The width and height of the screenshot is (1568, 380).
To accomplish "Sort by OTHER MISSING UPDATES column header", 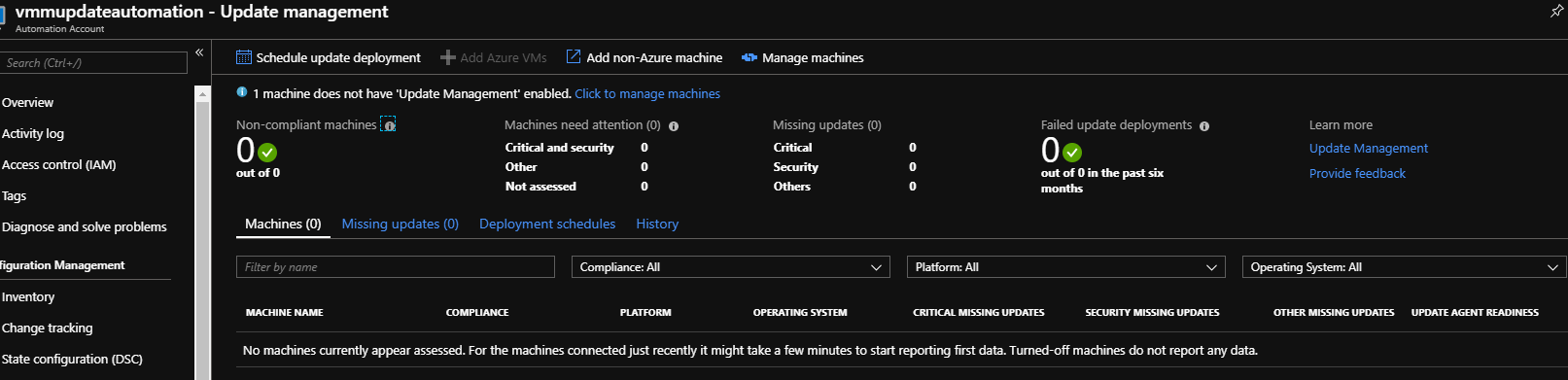I will (x=1334, y=313).
